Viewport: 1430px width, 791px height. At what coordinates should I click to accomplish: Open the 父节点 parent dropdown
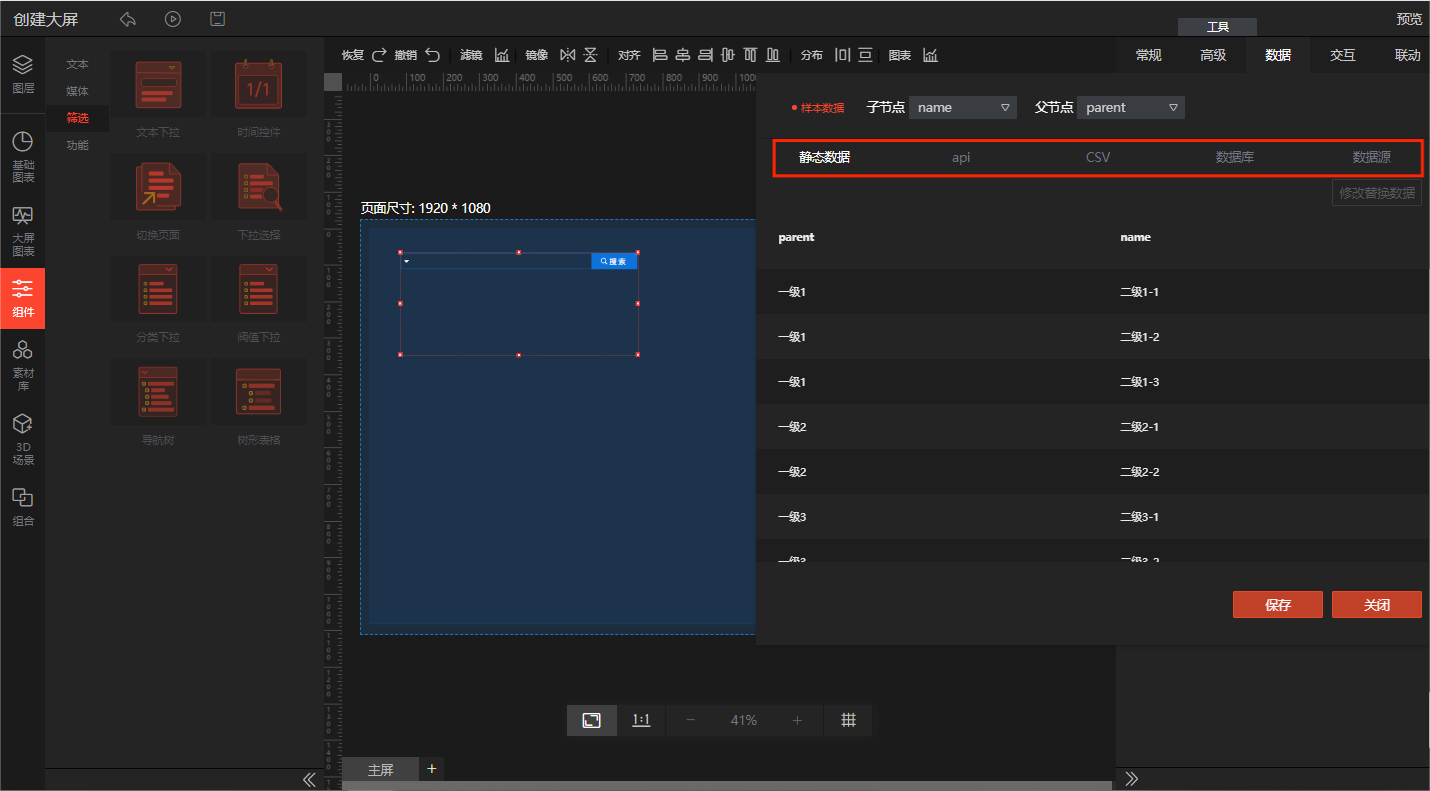click(x=1131, y=107)
